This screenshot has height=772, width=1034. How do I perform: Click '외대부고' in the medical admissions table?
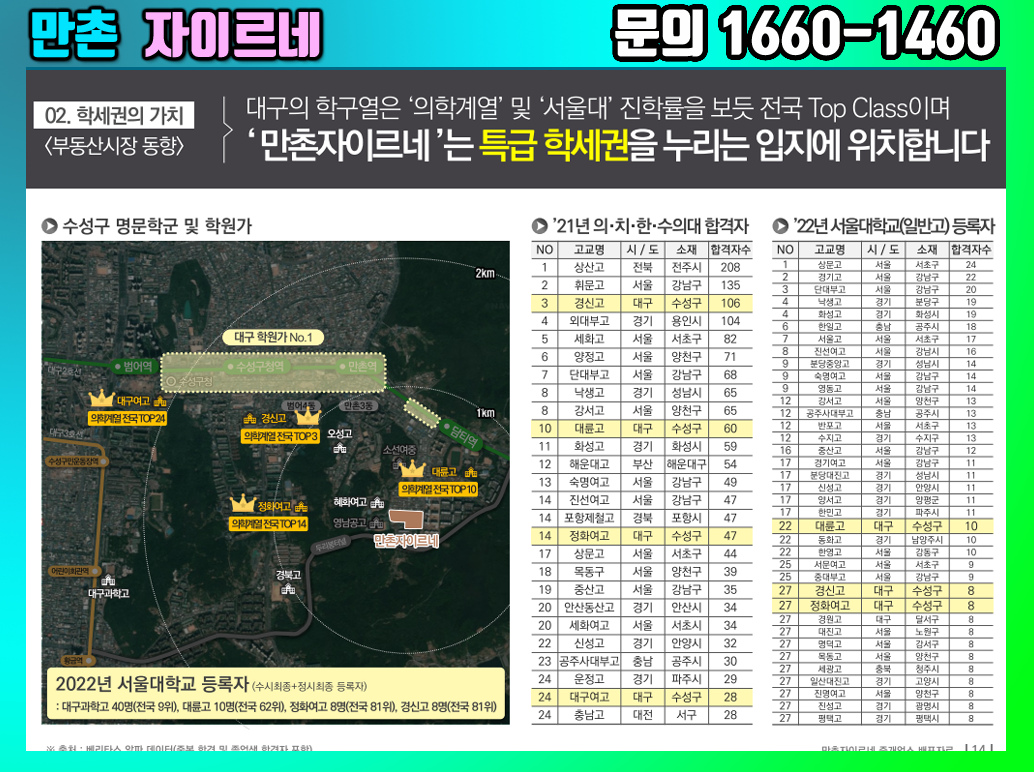pyautogui.click(x=589, y=321)
